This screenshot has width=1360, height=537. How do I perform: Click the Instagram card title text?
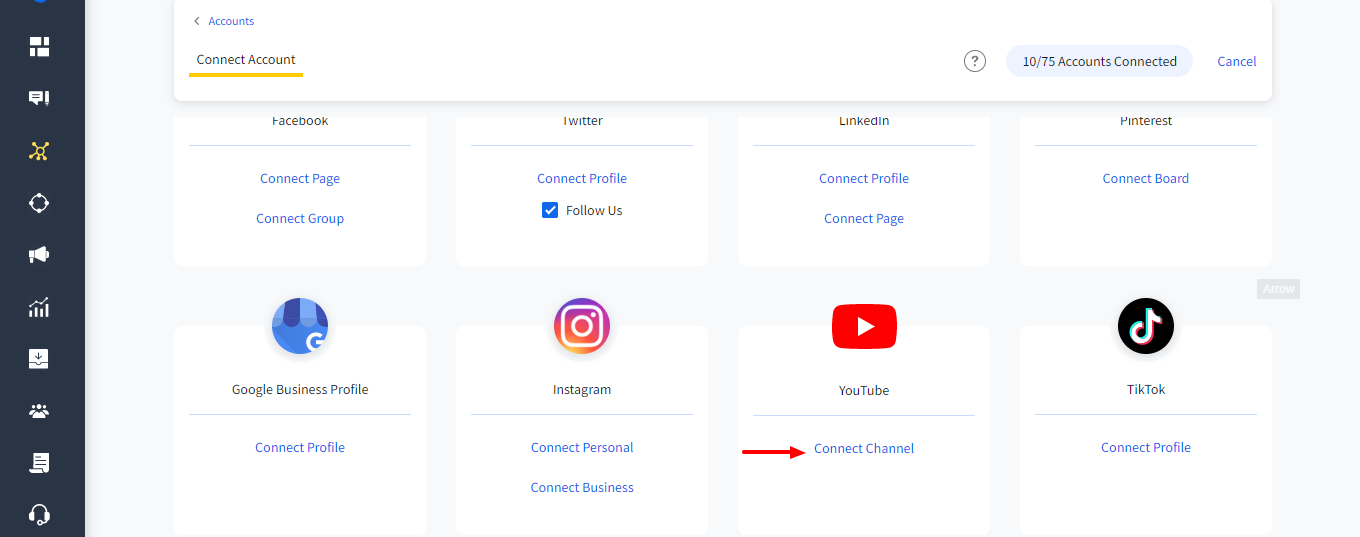click(582, 389)
